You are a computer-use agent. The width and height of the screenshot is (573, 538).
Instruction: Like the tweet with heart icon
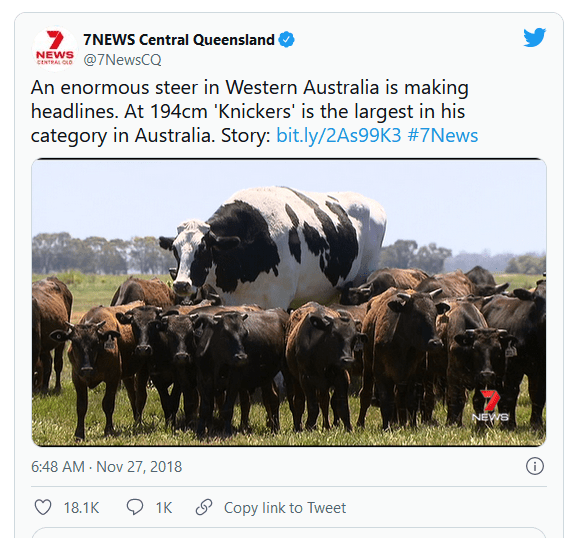43,507
